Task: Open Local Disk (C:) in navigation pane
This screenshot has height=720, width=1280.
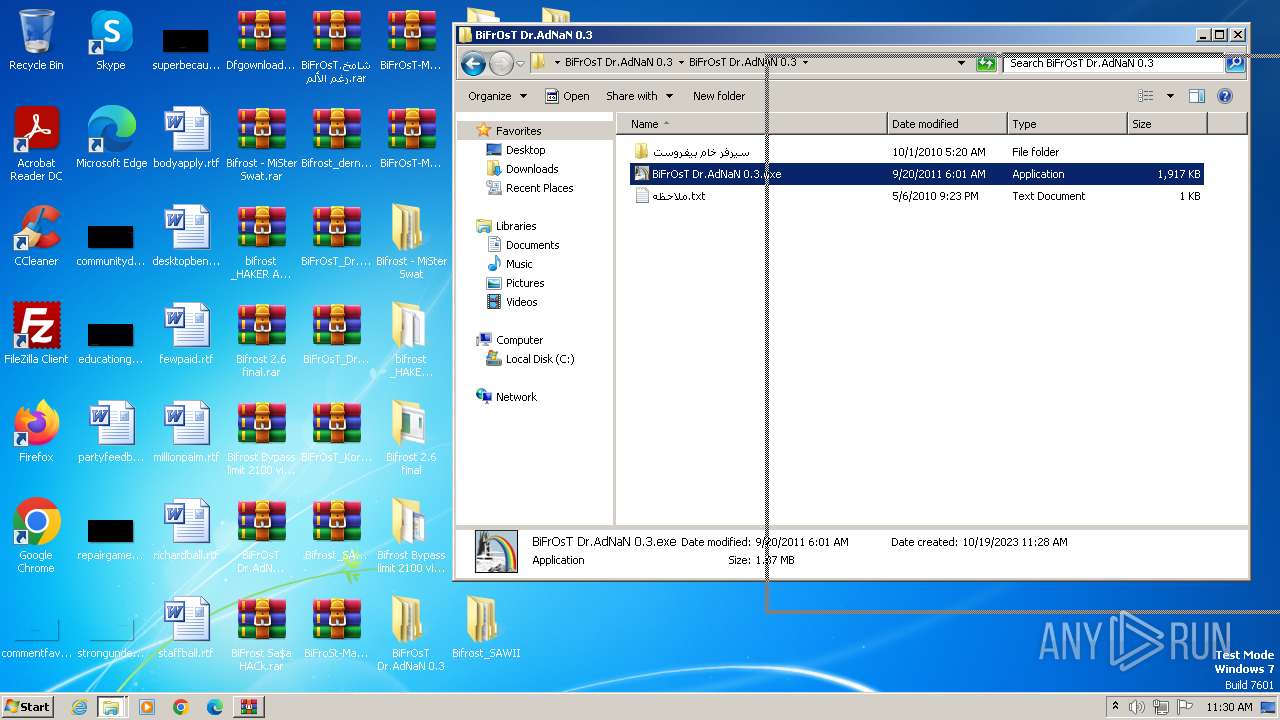Action: coord(540,359)
